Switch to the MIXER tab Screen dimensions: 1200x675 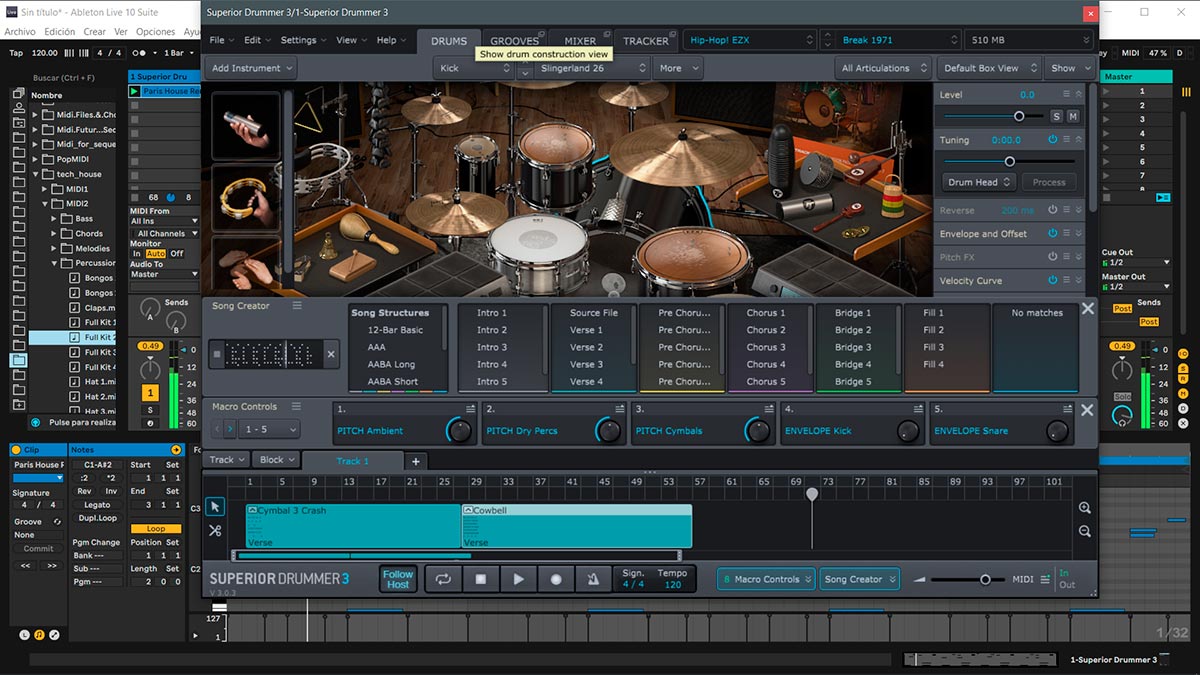(x=580, y=41)
